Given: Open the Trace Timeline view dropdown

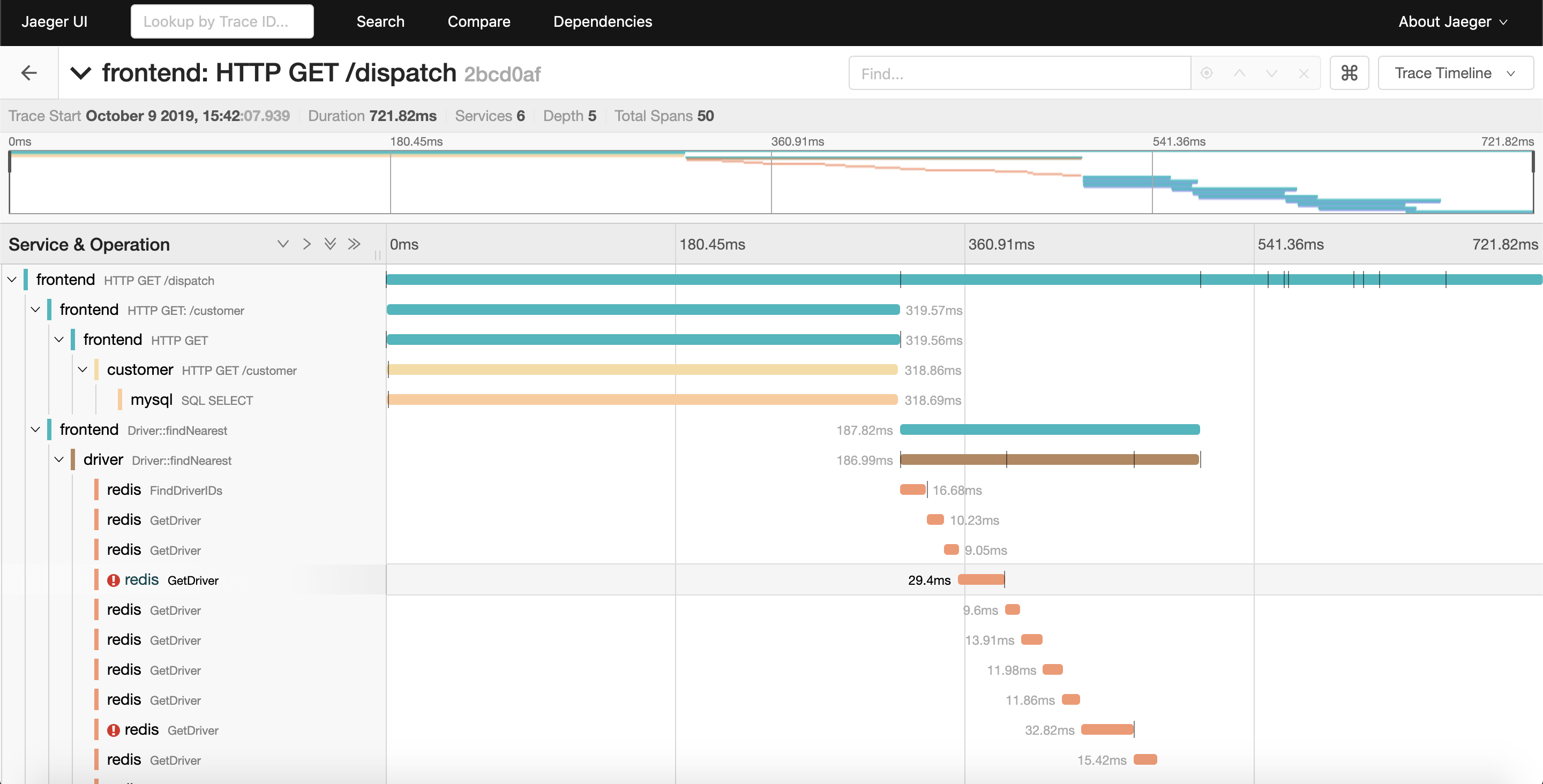Looking at the screenshot, I should coord(1455,73).
